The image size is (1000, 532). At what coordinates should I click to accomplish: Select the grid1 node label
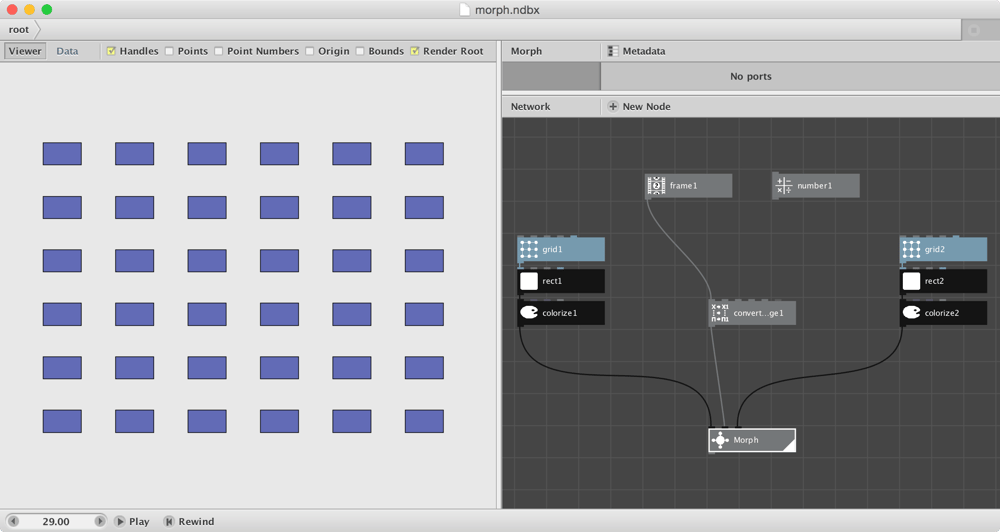552,249
